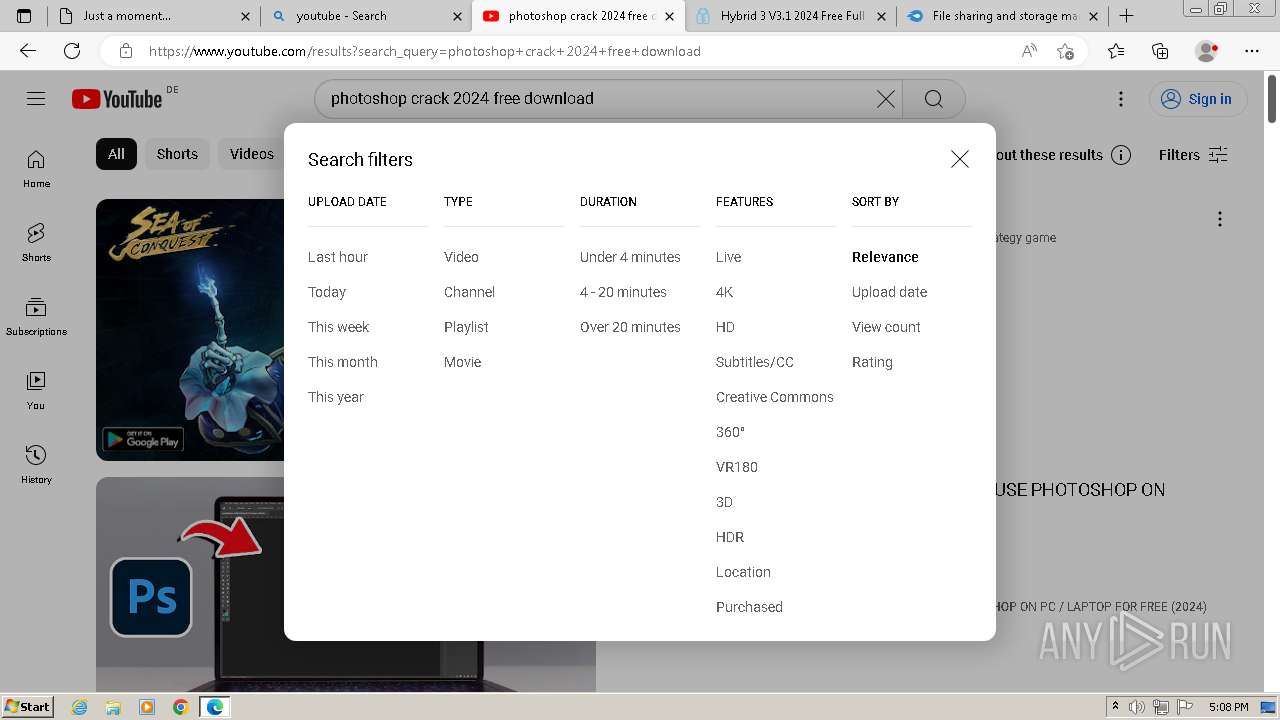Click the about these results info icon
Viewport: 1280px width, 720px height.
point(1121,155)
